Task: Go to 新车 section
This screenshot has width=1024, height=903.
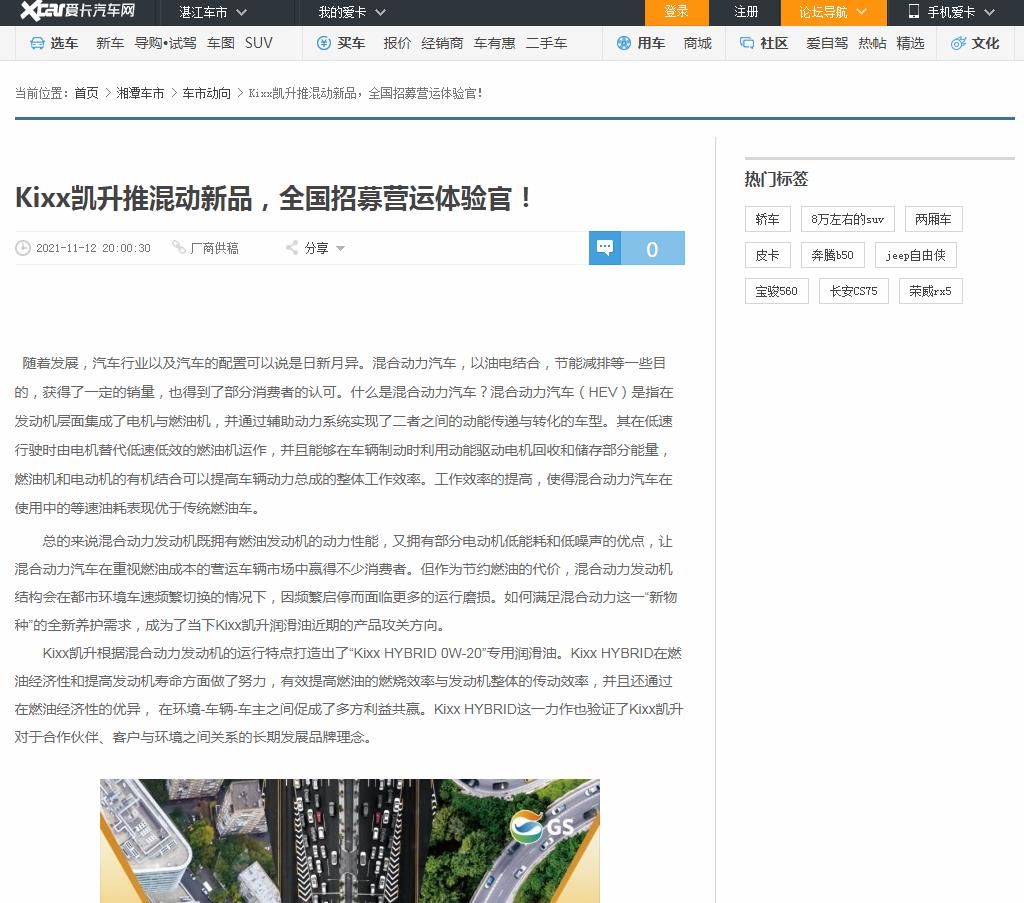Action: 110,43
